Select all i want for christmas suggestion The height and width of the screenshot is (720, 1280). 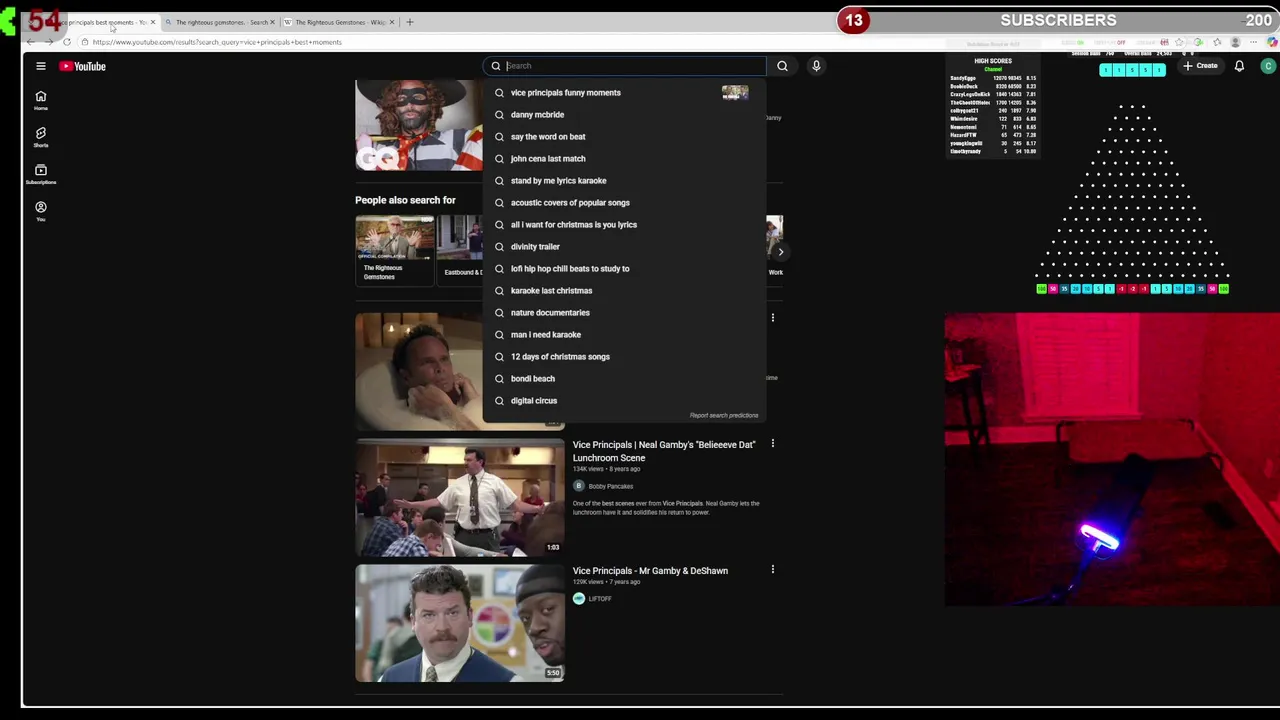click(625, 224)
